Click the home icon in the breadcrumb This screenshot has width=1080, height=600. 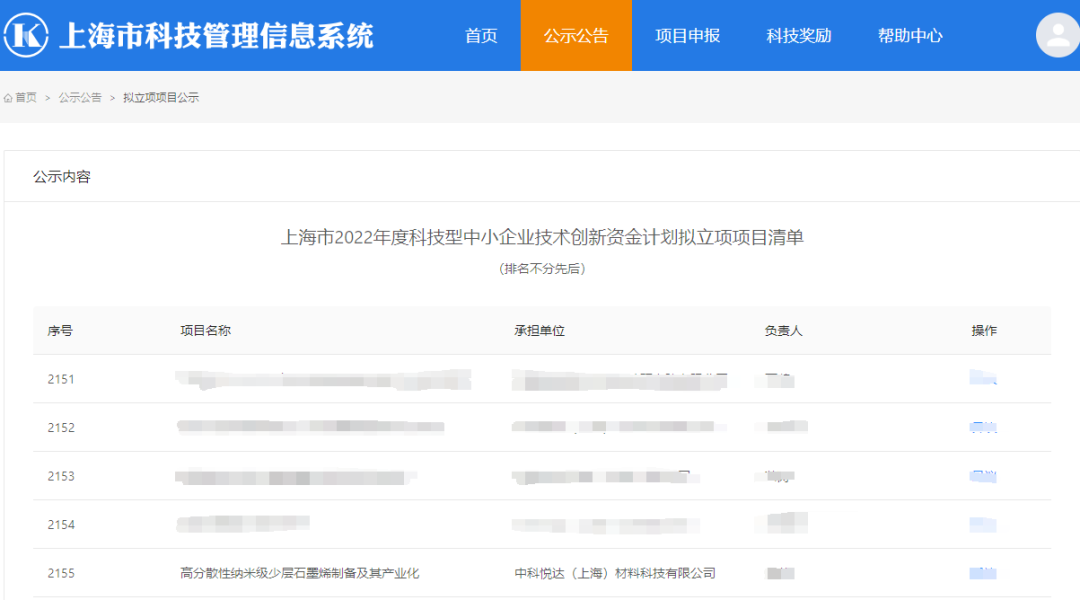pyautogui.click(x=9, y=97)
